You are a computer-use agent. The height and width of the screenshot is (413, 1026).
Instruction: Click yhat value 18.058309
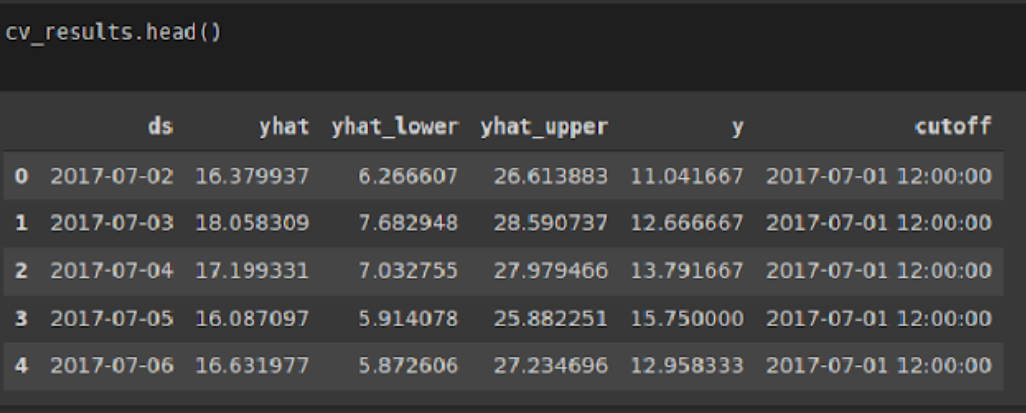(x=252, y=223)
